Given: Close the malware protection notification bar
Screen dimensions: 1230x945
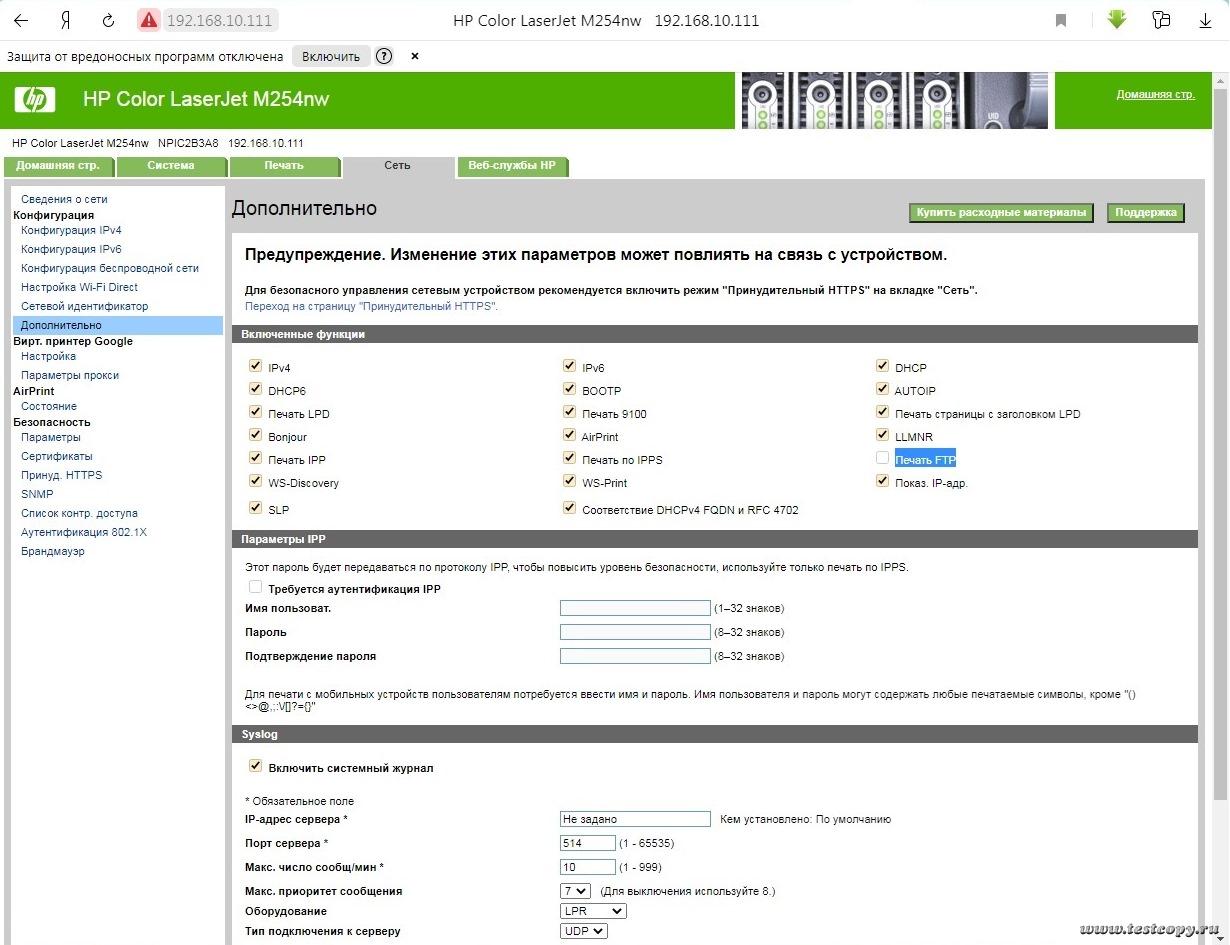Looking at the screenshot, I should click(415, 56).
